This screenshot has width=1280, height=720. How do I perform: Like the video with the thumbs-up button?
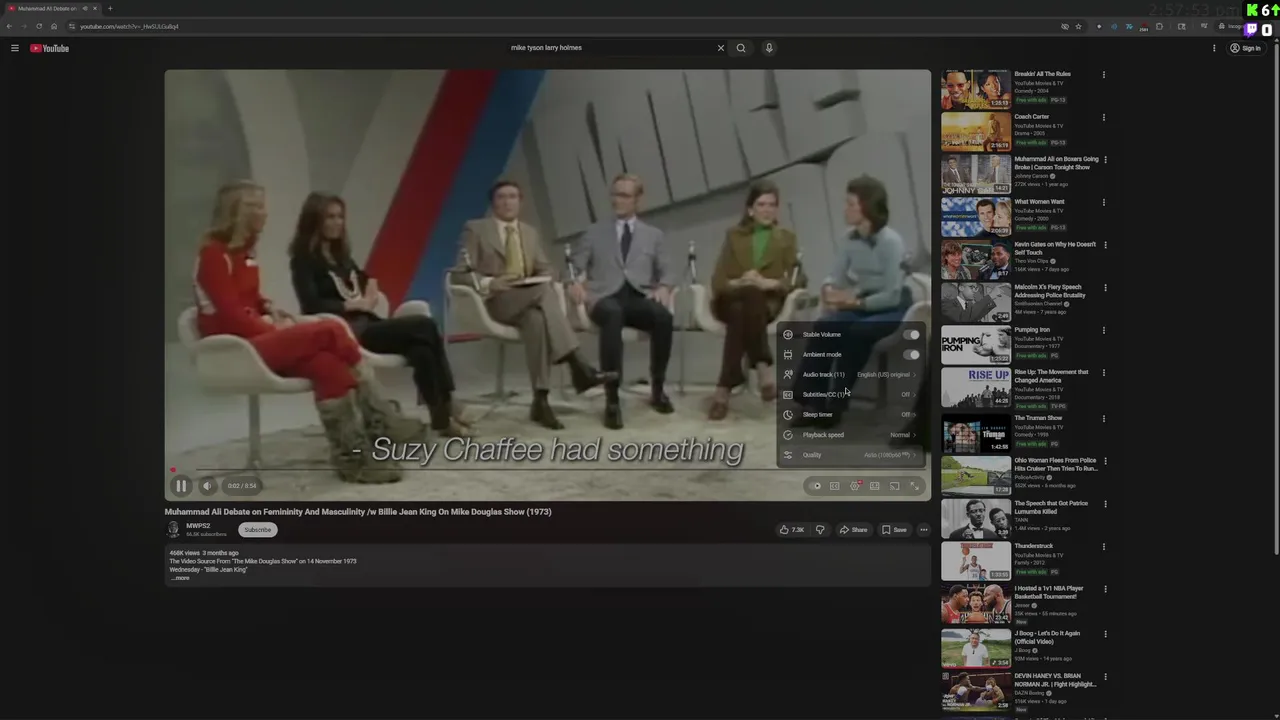click(791, 530)
